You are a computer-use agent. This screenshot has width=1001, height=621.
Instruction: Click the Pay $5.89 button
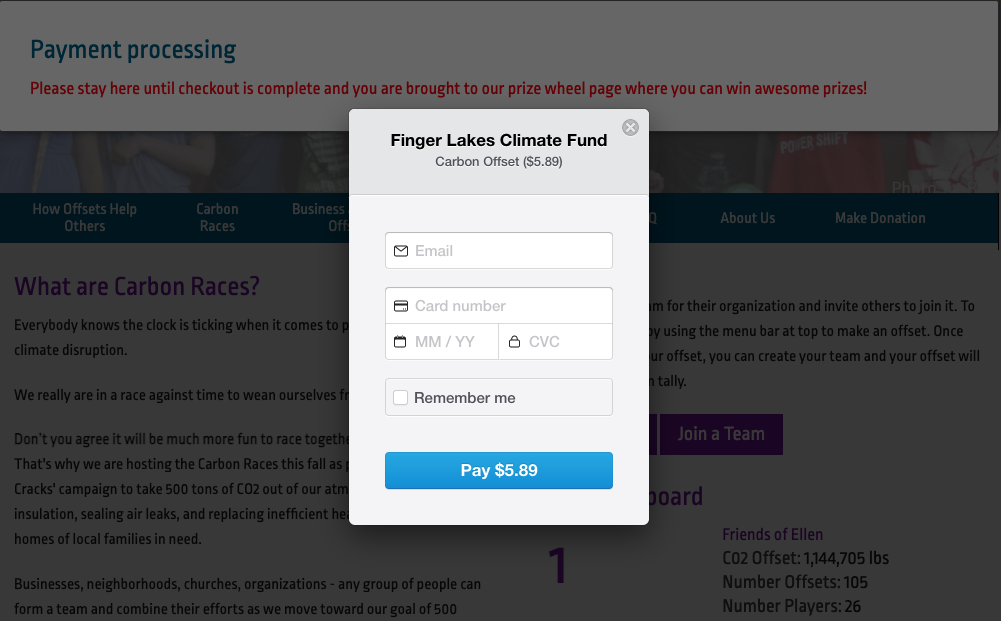point(499,470)
